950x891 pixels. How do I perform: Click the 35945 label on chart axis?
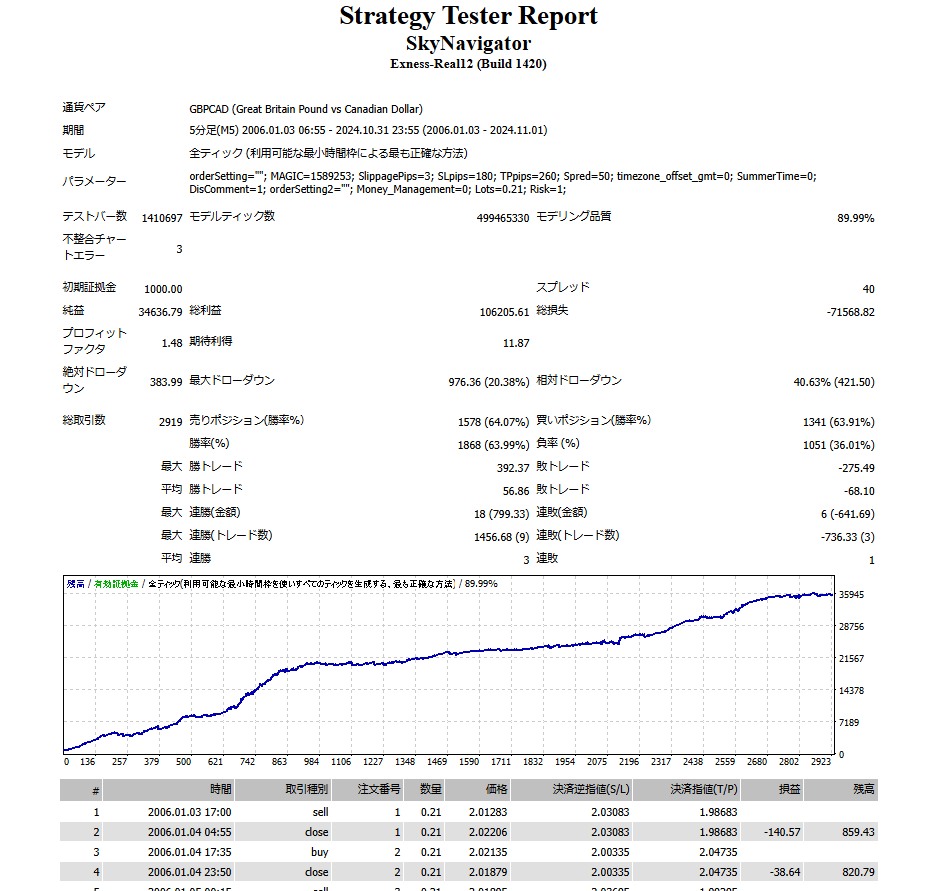(853, 595)
